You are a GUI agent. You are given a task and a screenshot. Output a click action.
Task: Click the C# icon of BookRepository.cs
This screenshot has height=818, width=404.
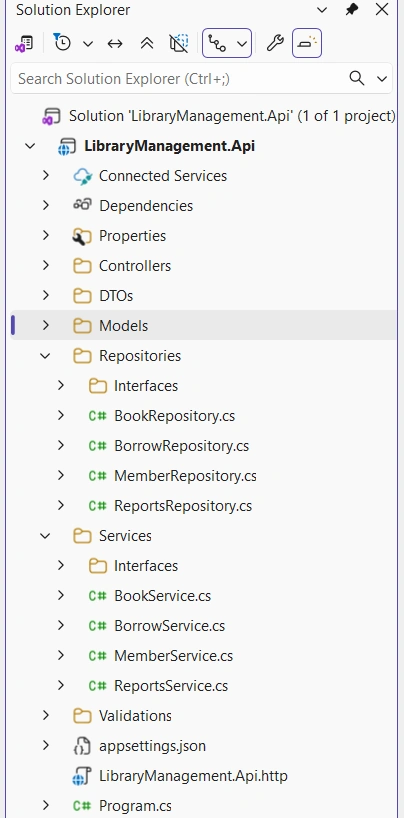pos(98,416)
